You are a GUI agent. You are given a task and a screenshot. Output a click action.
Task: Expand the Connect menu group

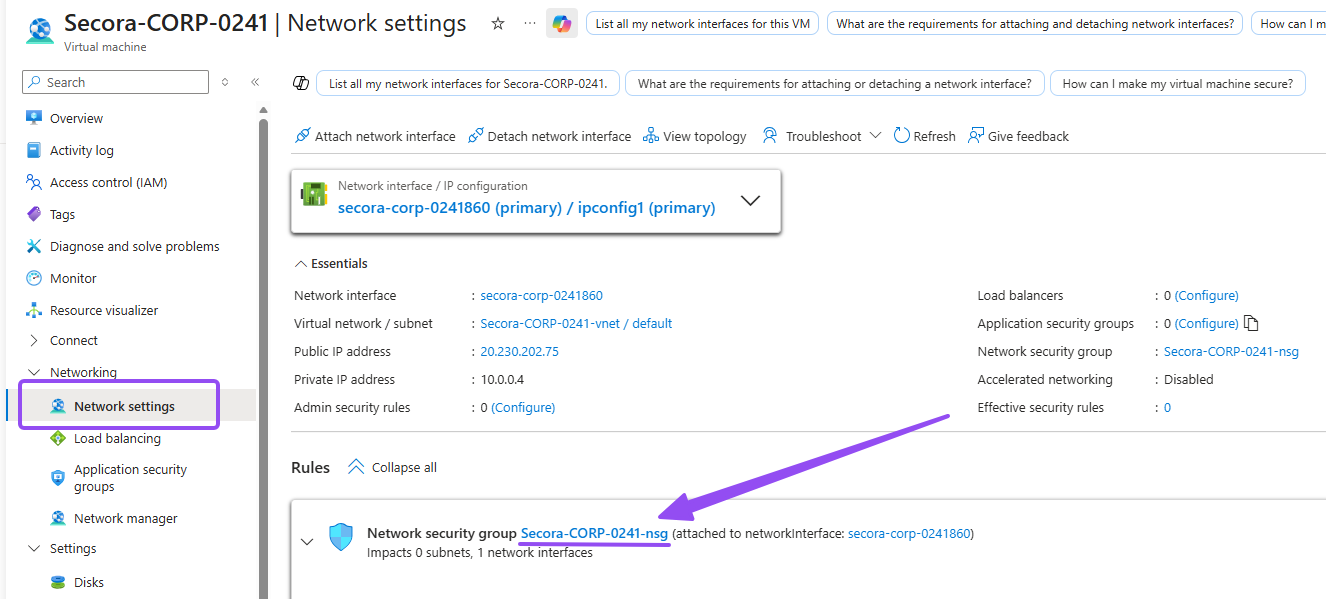pyautogui.click(x=35, y=340)
